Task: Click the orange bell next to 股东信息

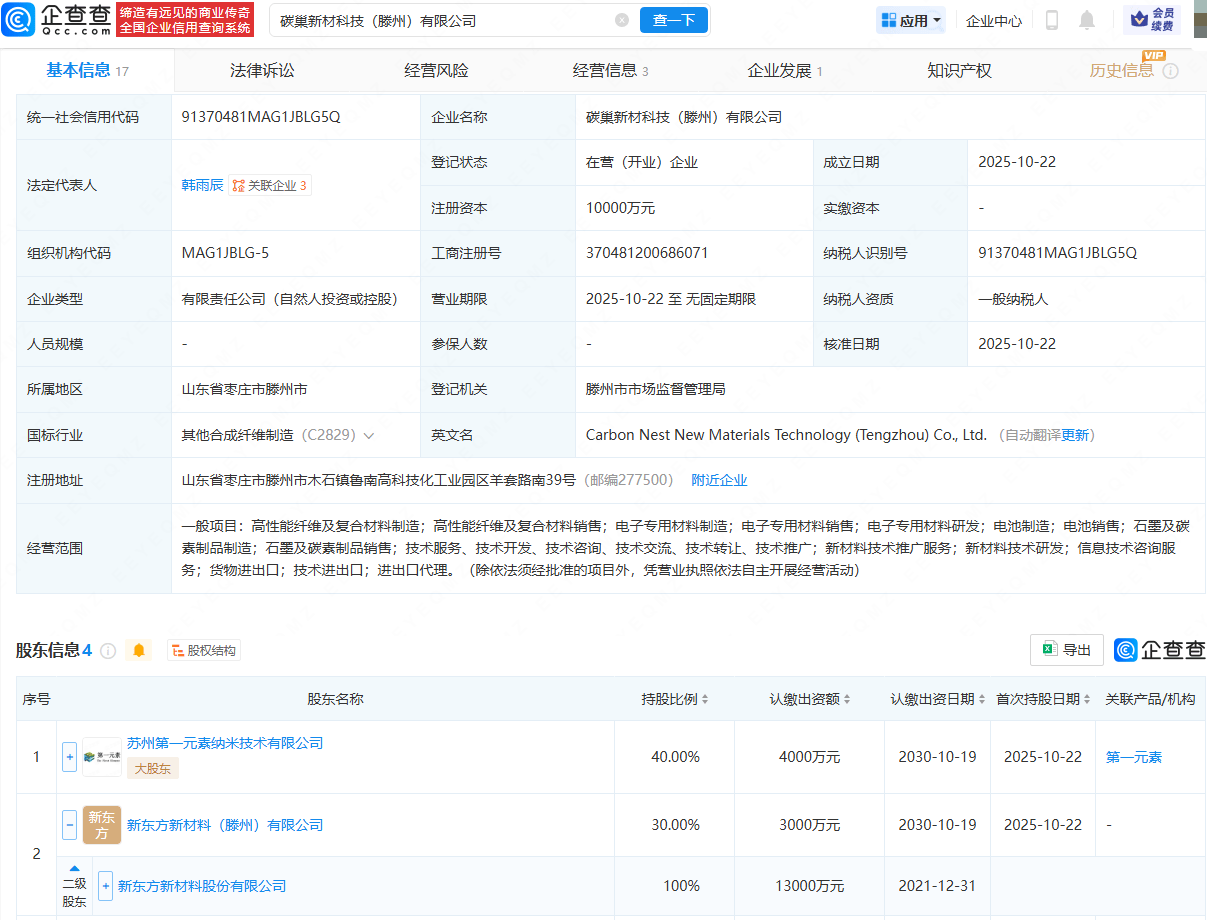Action: click(x=139, y=651)
